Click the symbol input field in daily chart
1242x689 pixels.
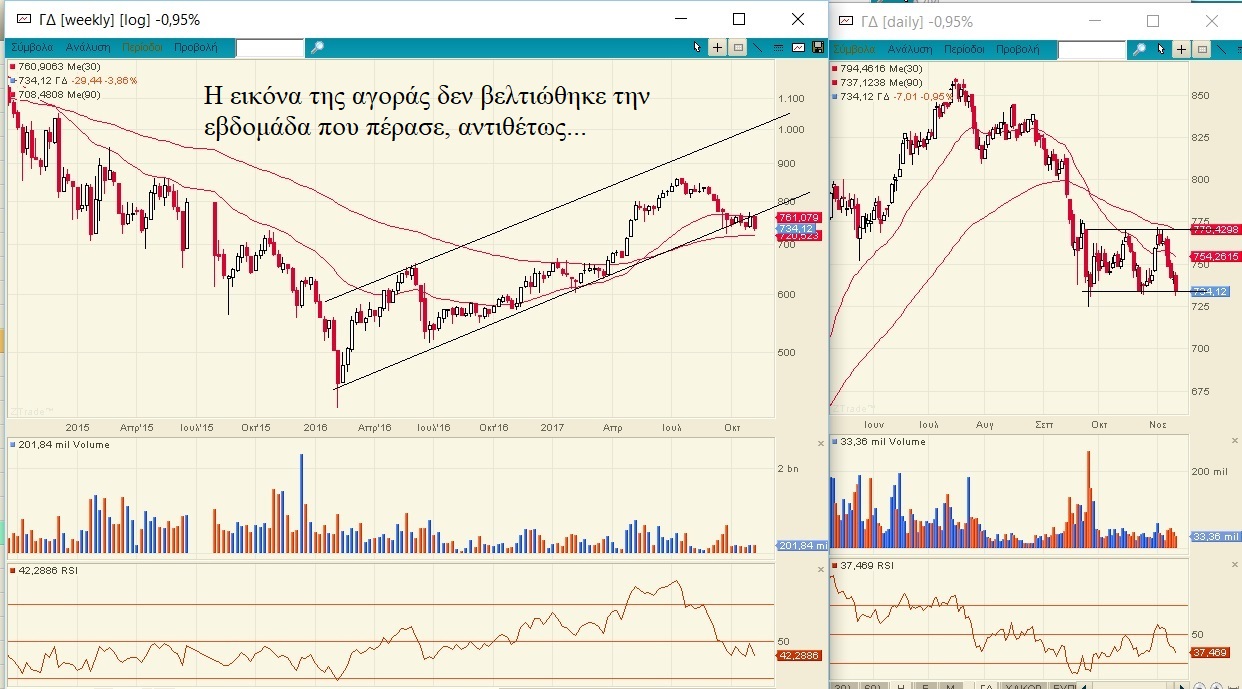(1092, 49)
